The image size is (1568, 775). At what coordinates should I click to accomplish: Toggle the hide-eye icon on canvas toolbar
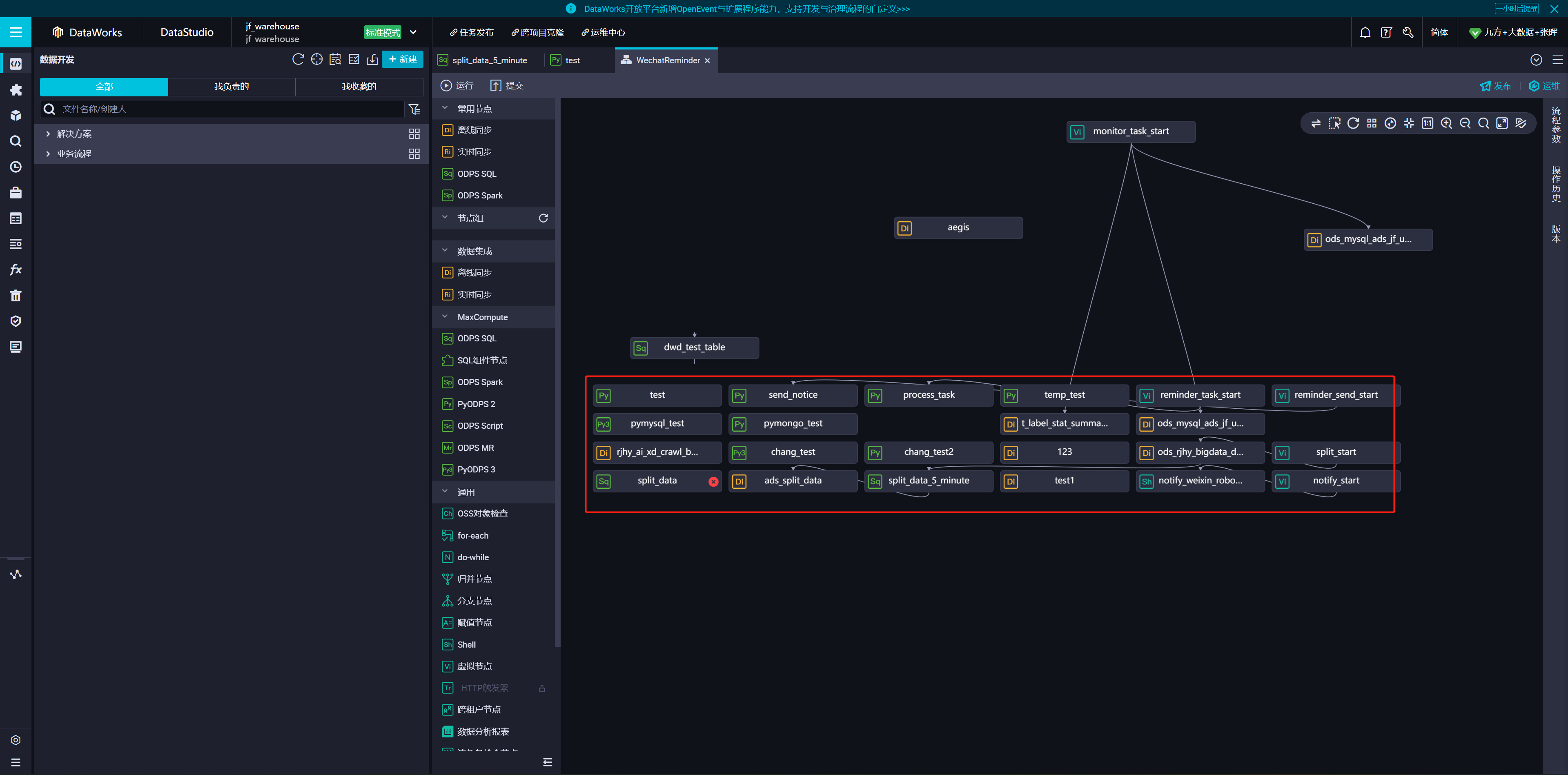pyautogui.click(x=1521, y=123)
